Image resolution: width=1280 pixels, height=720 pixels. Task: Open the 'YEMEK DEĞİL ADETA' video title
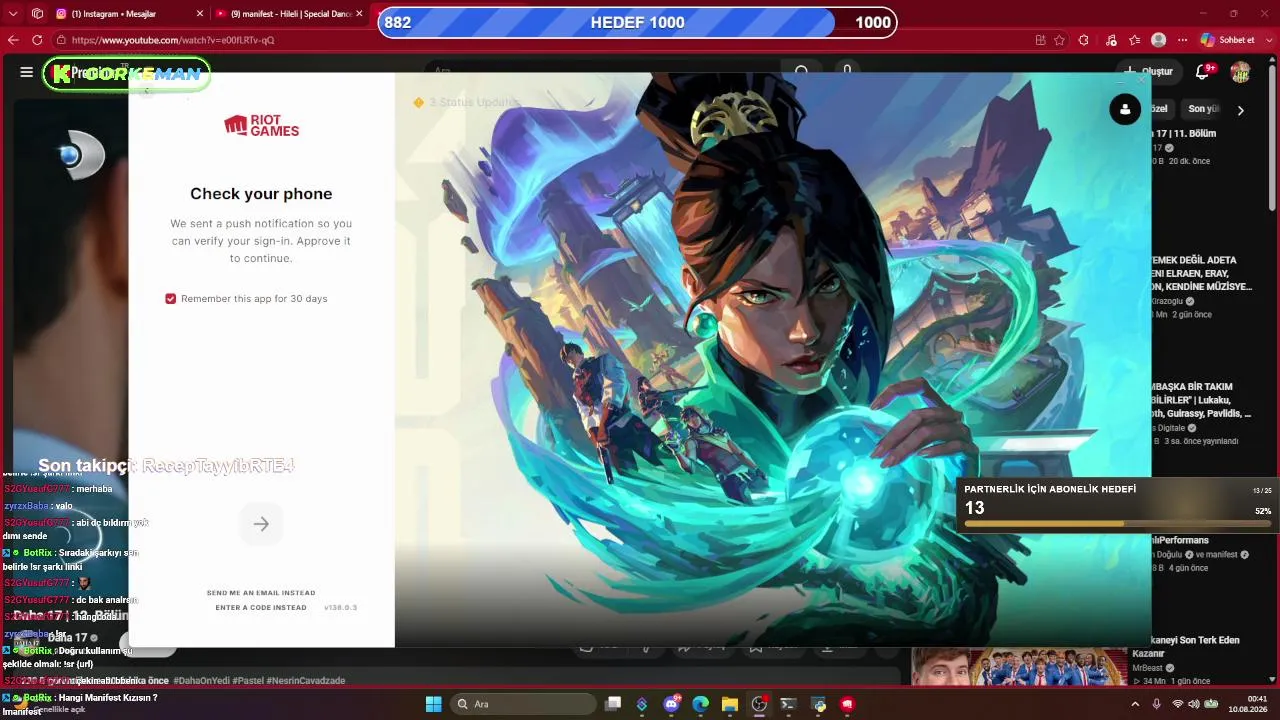[x=1202, y=273]
